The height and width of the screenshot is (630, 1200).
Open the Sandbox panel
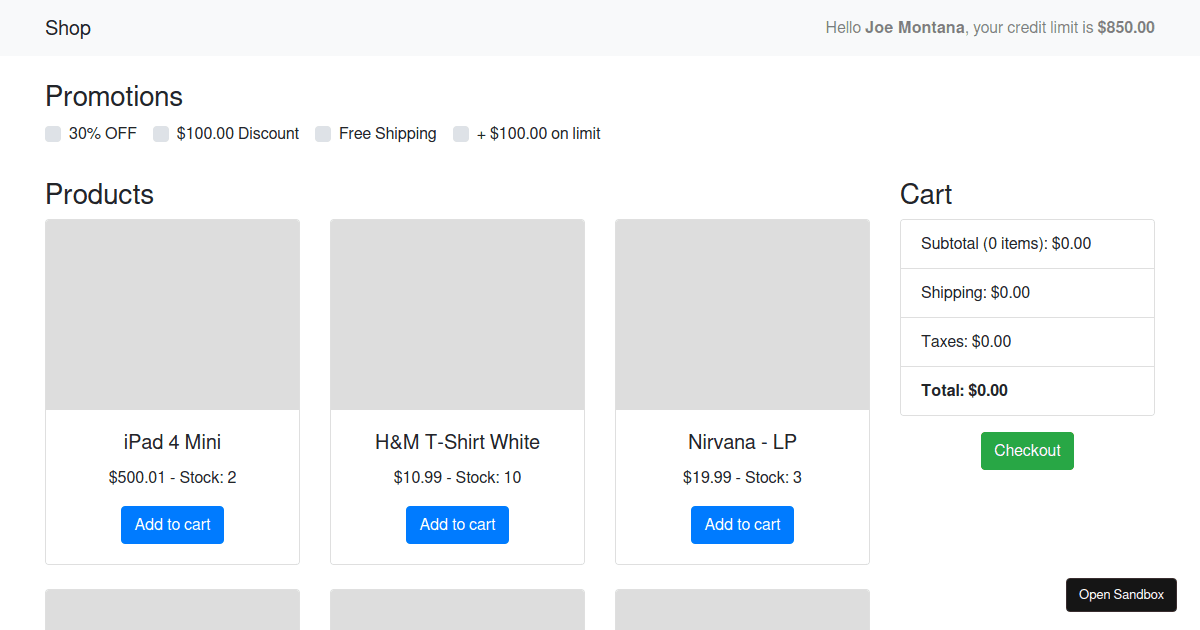pos(1121,594)
